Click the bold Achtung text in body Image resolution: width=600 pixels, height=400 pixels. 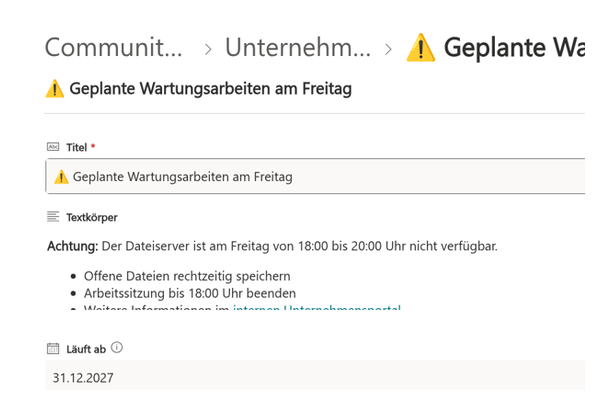pyautogui.click(x=73, y=246)
